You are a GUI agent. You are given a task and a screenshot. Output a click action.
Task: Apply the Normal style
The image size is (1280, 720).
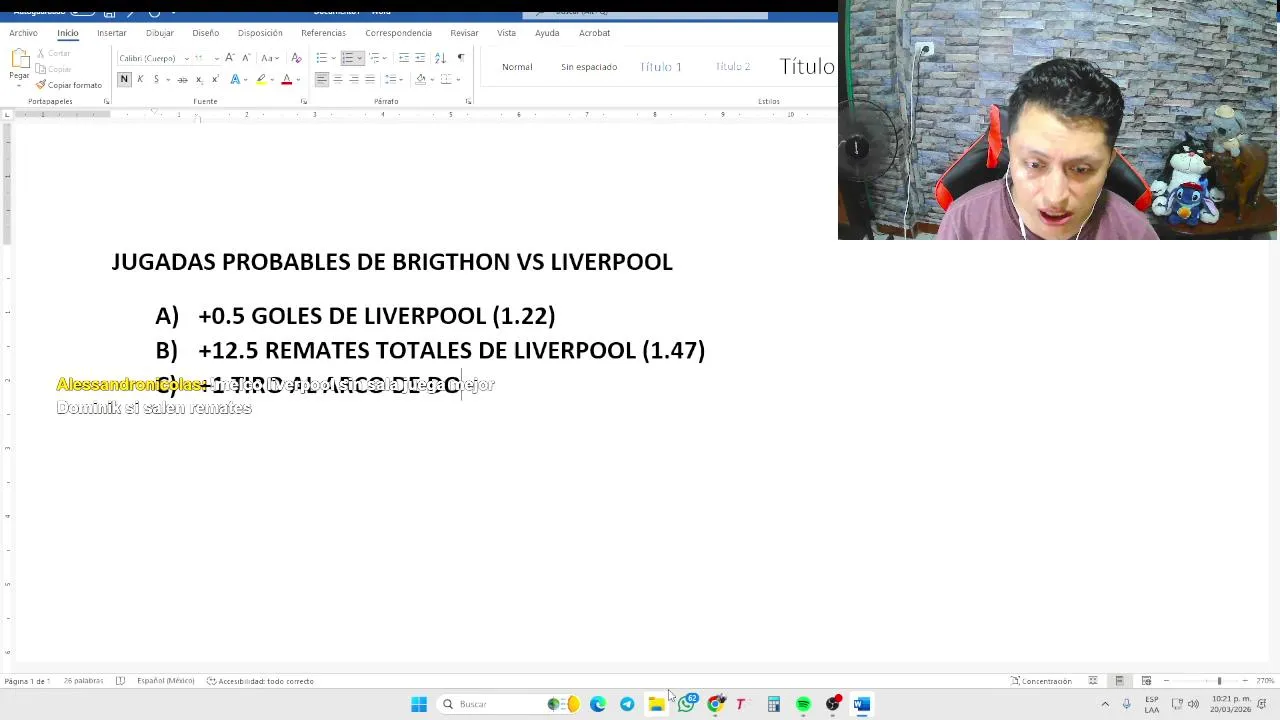click(517, 67)
